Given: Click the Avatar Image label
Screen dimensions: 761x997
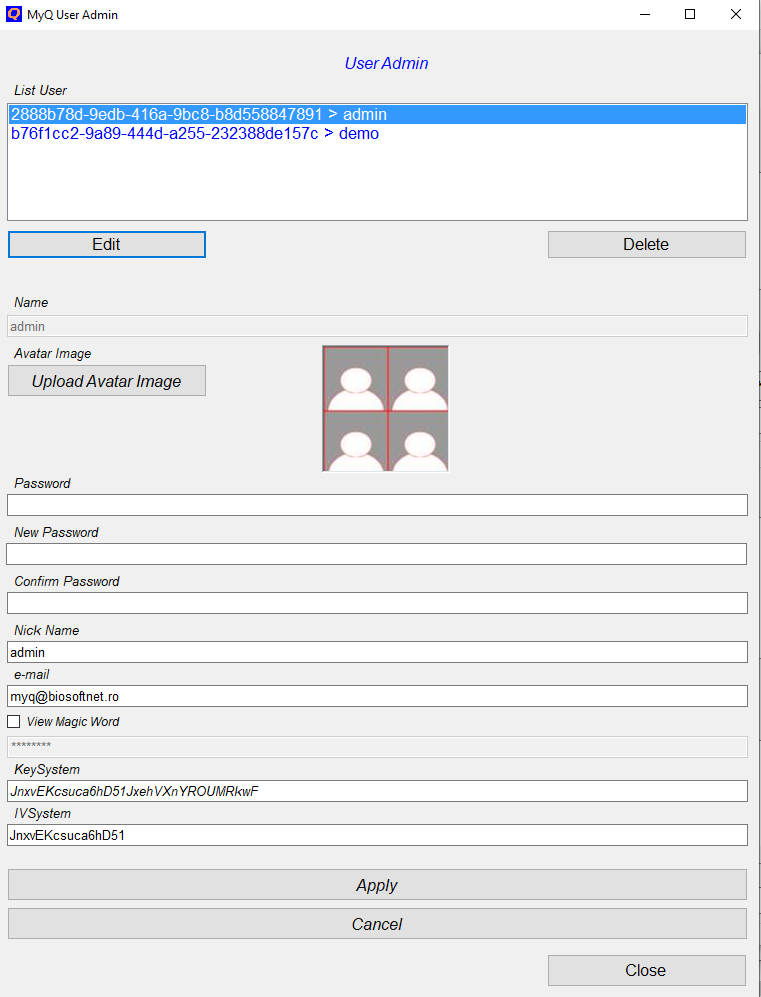Looking at the screenshot, I should (53, 354).
